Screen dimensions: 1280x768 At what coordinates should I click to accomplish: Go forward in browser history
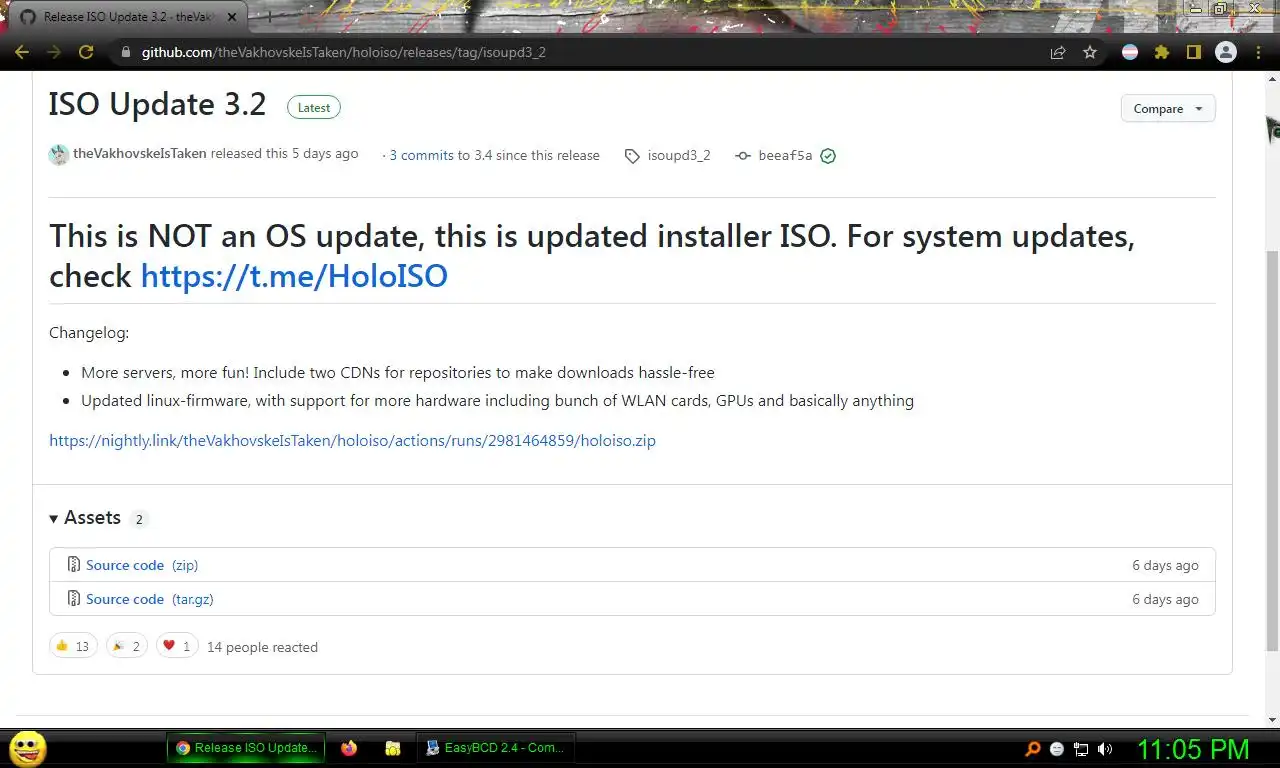pos(53,52)
